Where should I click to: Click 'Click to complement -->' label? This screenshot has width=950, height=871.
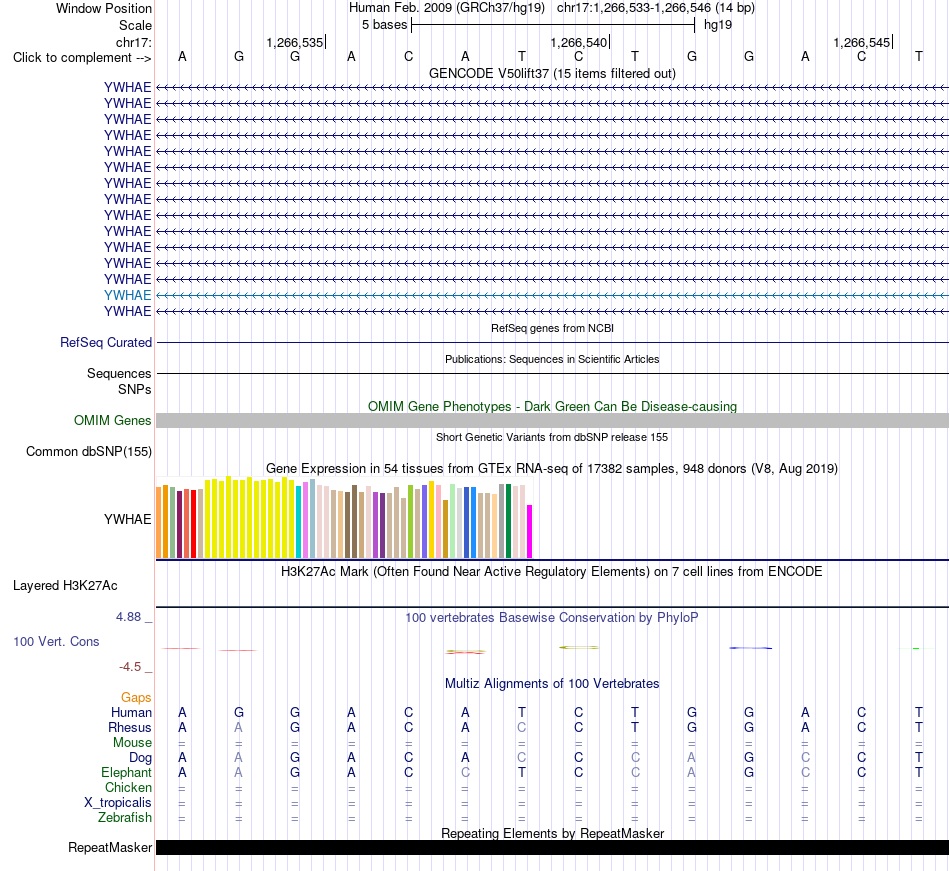pos(82,58)
